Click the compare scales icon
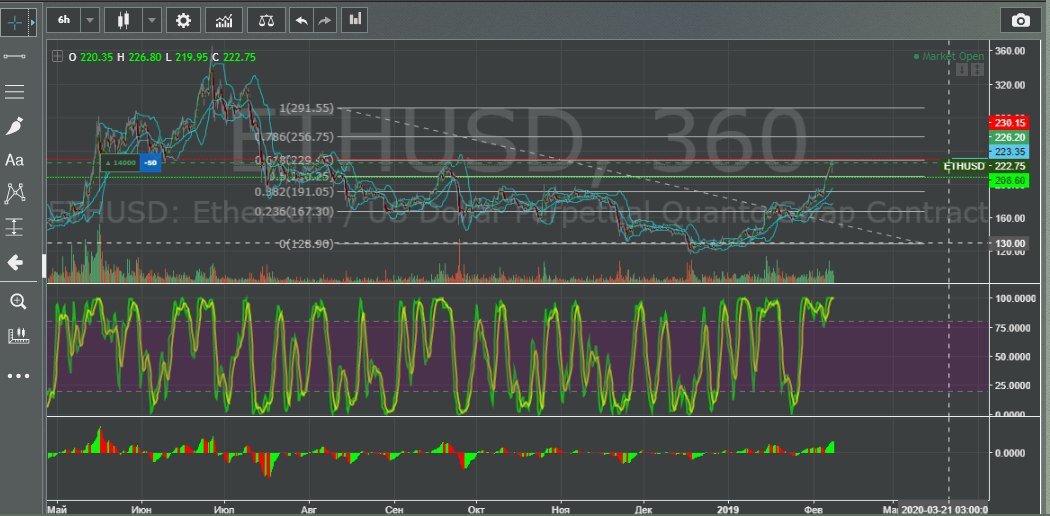 pos(266,20)
